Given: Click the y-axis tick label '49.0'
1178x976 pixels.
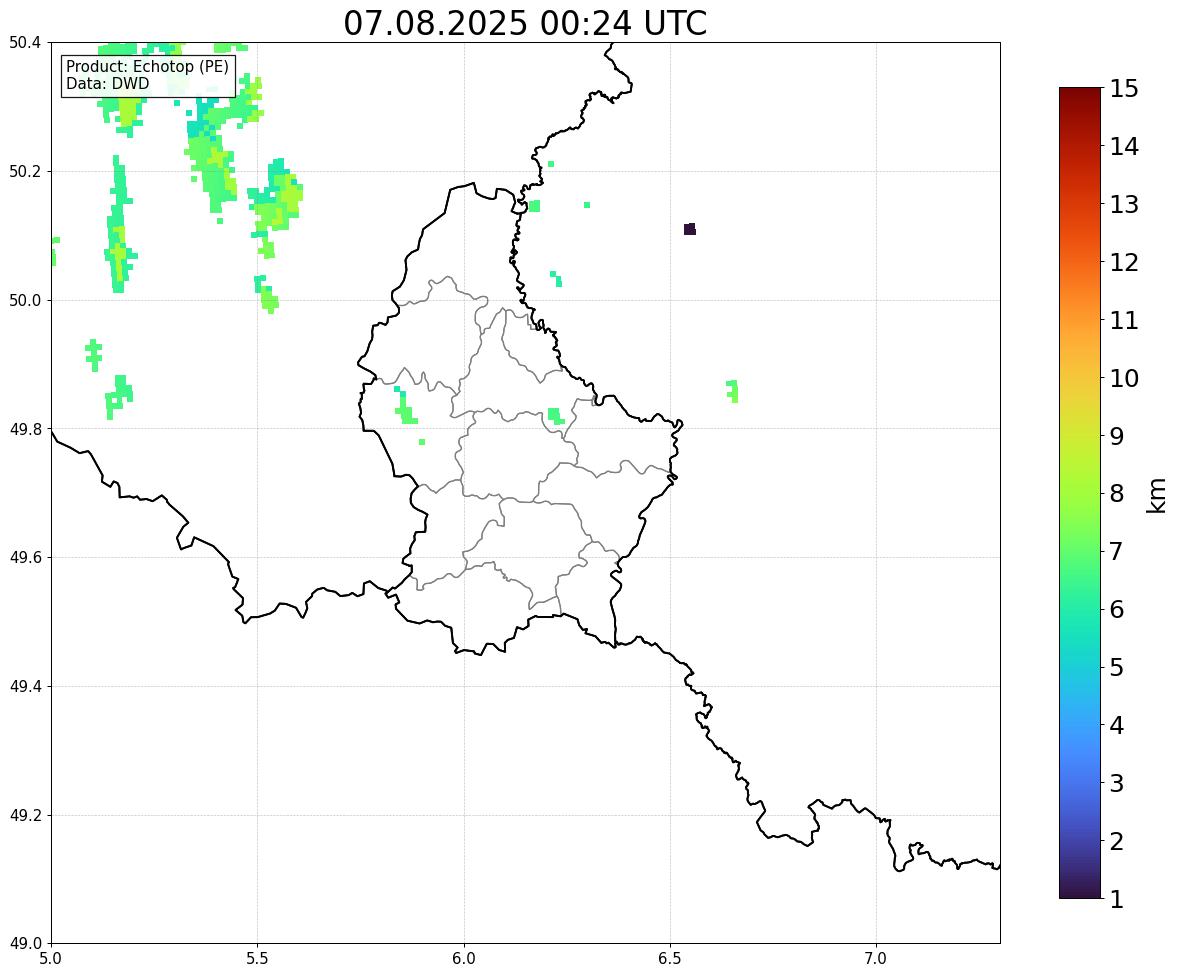Looking at the screenshot, I should point(25,944).
